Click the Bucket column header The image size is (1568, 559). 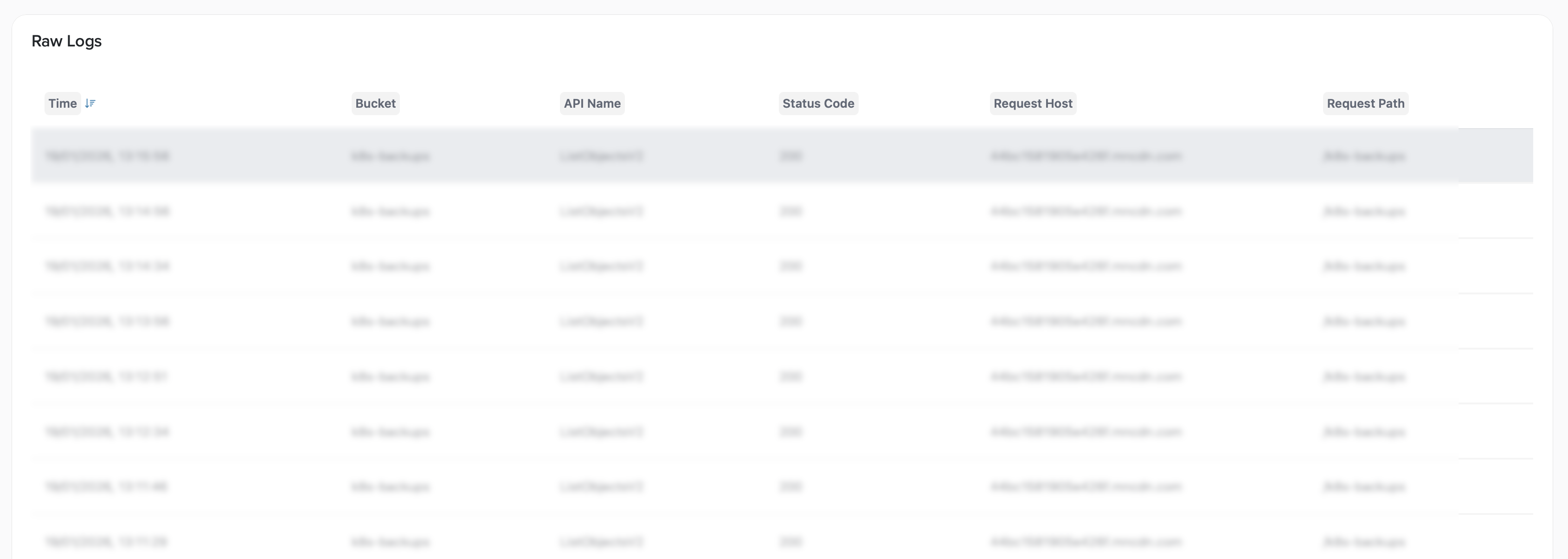(x=375, y=104)
